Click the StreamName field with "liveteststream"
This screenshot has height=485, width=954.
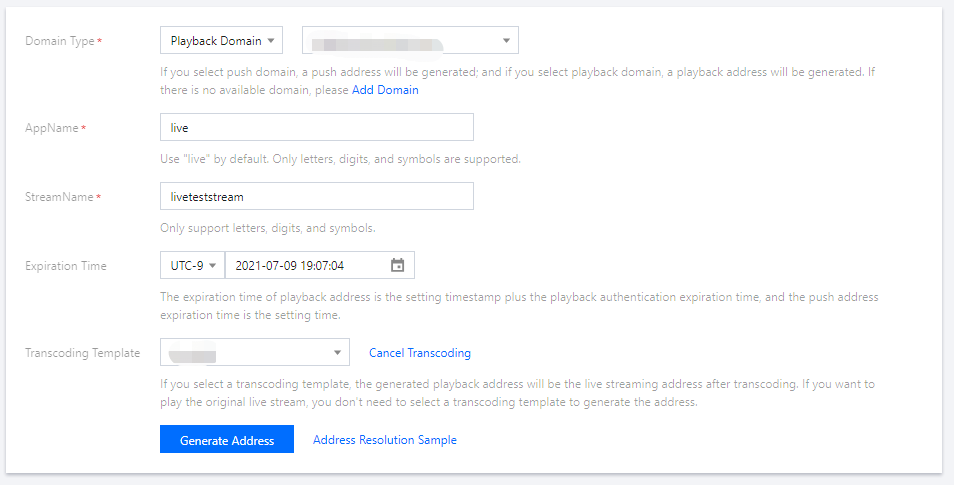(316, 197)
